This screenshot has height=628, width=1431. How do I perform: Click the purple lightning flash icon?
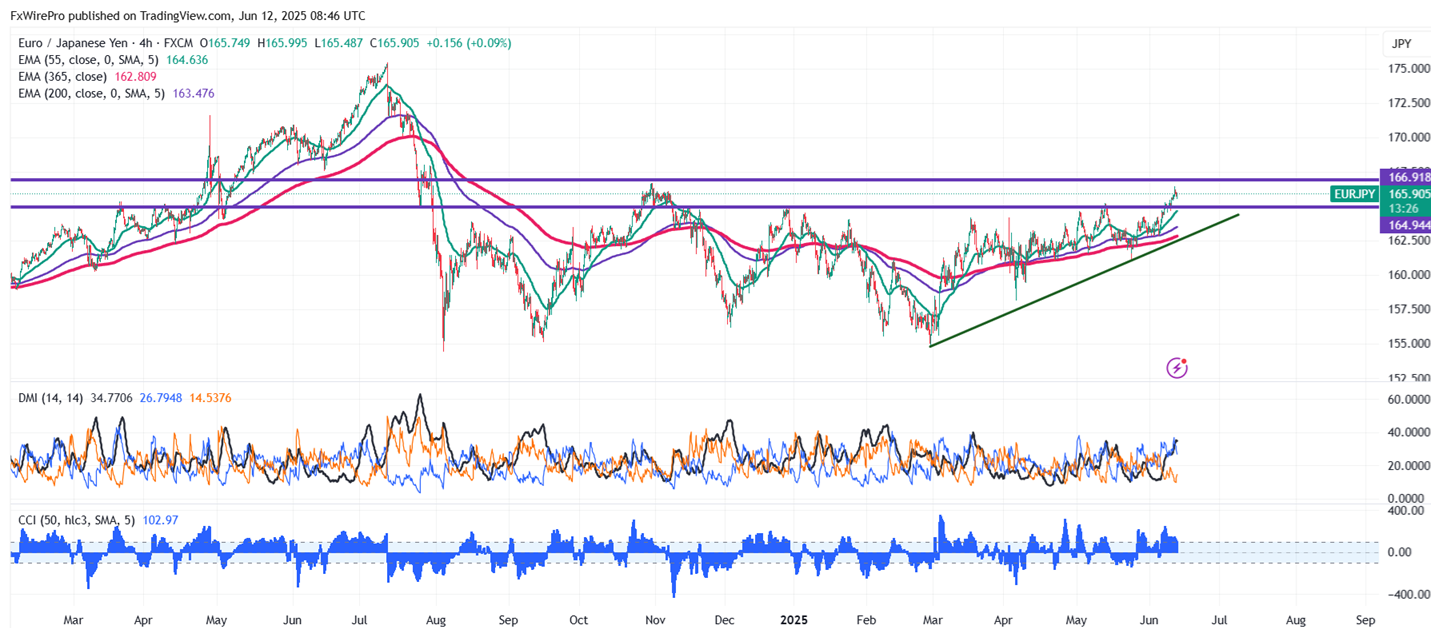coord(1177,368)
